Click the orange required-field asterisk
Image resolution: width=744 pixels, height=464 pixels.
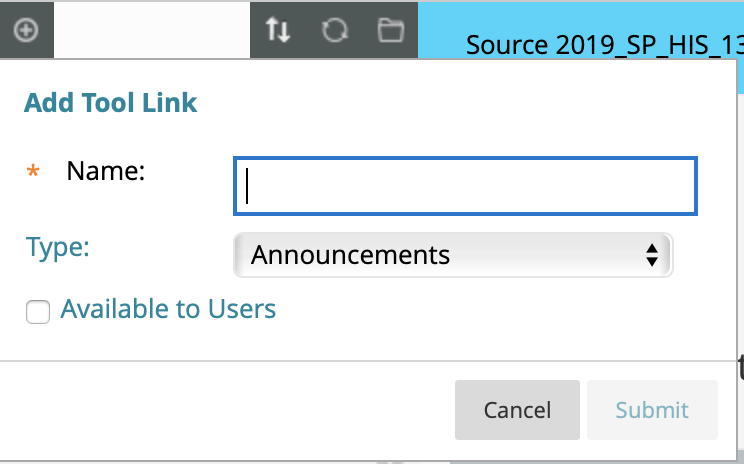tap(33, 171)
